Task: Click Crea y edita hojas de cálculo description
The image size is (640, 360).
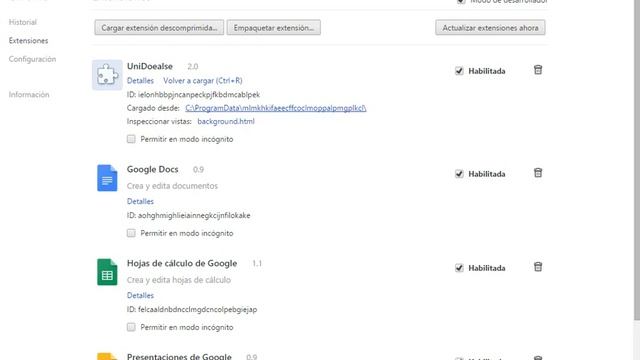Action: 179,280
